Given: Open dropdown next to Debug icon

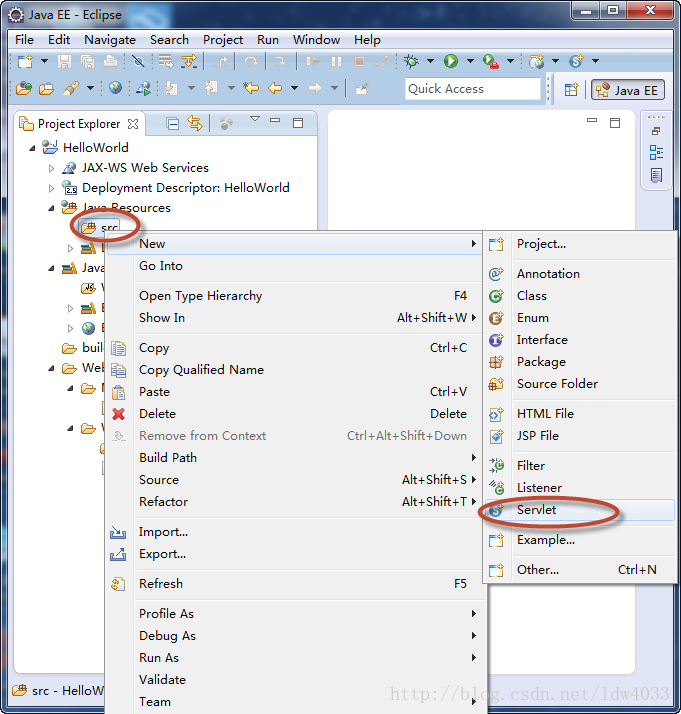Looking at the screenshot, I should (x=430, y=61).
